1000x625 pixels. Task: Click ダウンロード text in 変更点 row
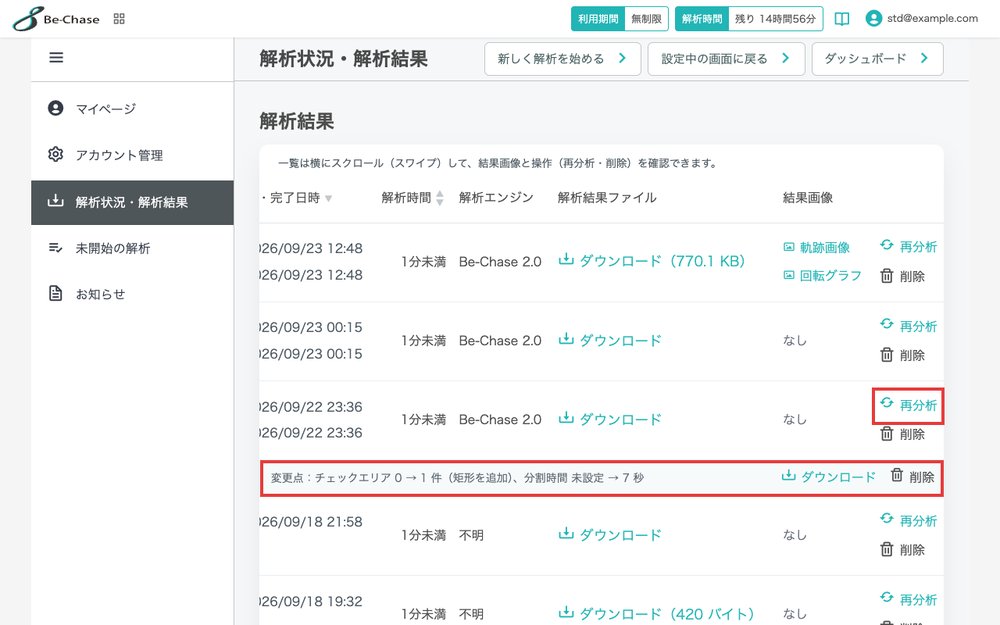(838, 476)
